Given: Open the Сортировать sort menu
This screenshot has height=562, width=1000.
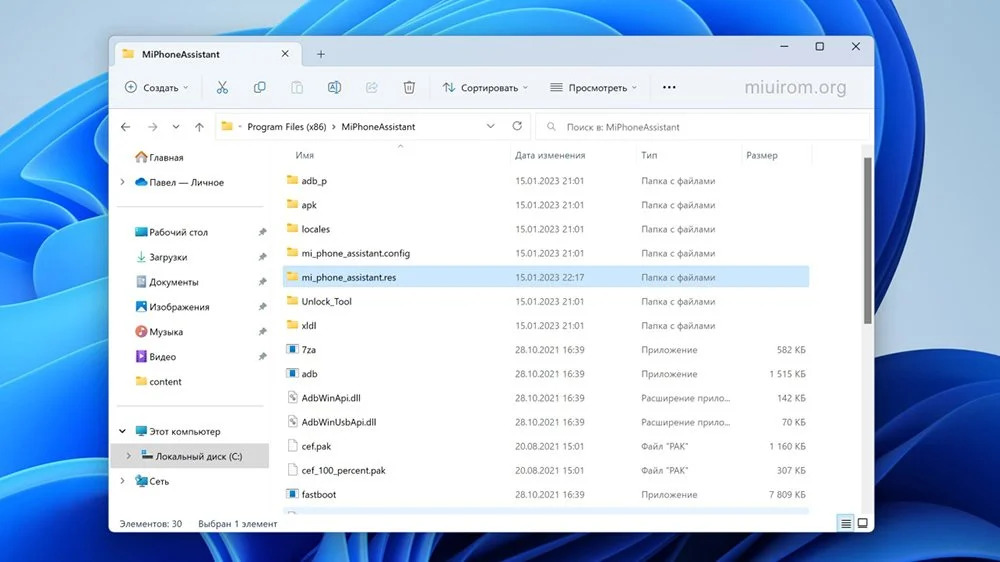Looking at the screenshot, I should coord(485,87).
